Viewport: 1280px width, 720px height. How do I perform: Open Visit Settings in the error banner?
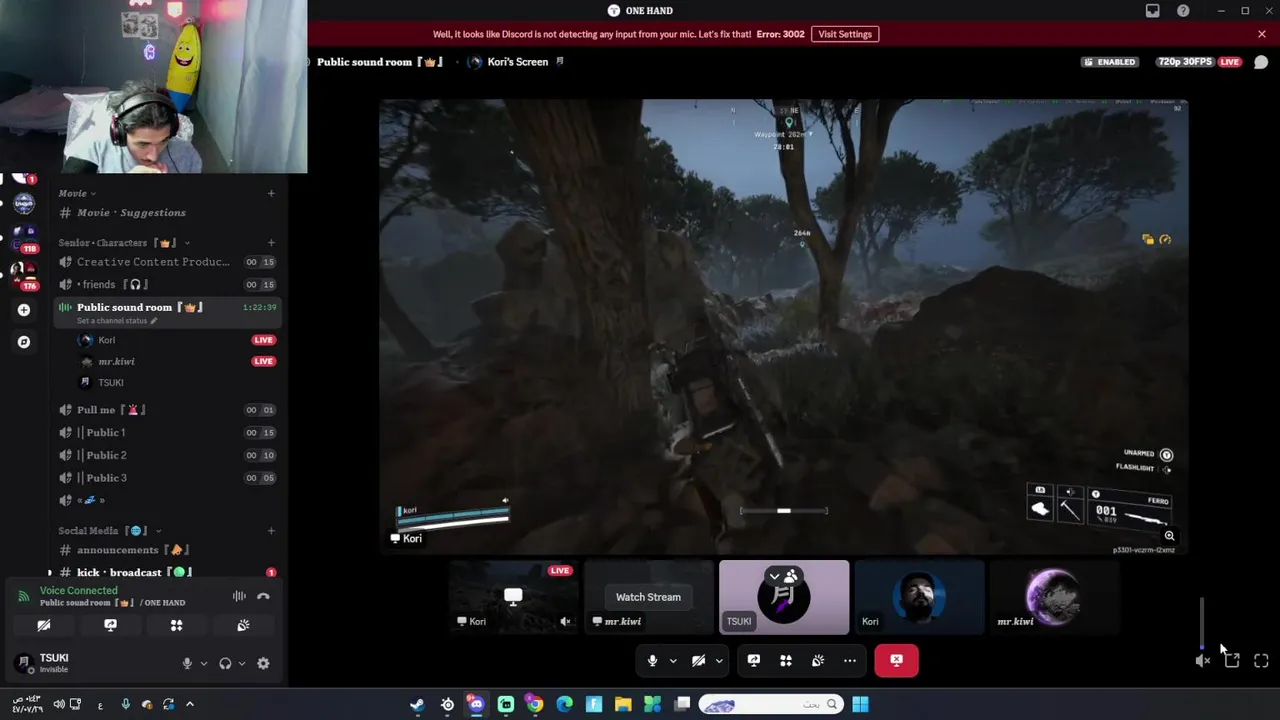pos(845,34)
